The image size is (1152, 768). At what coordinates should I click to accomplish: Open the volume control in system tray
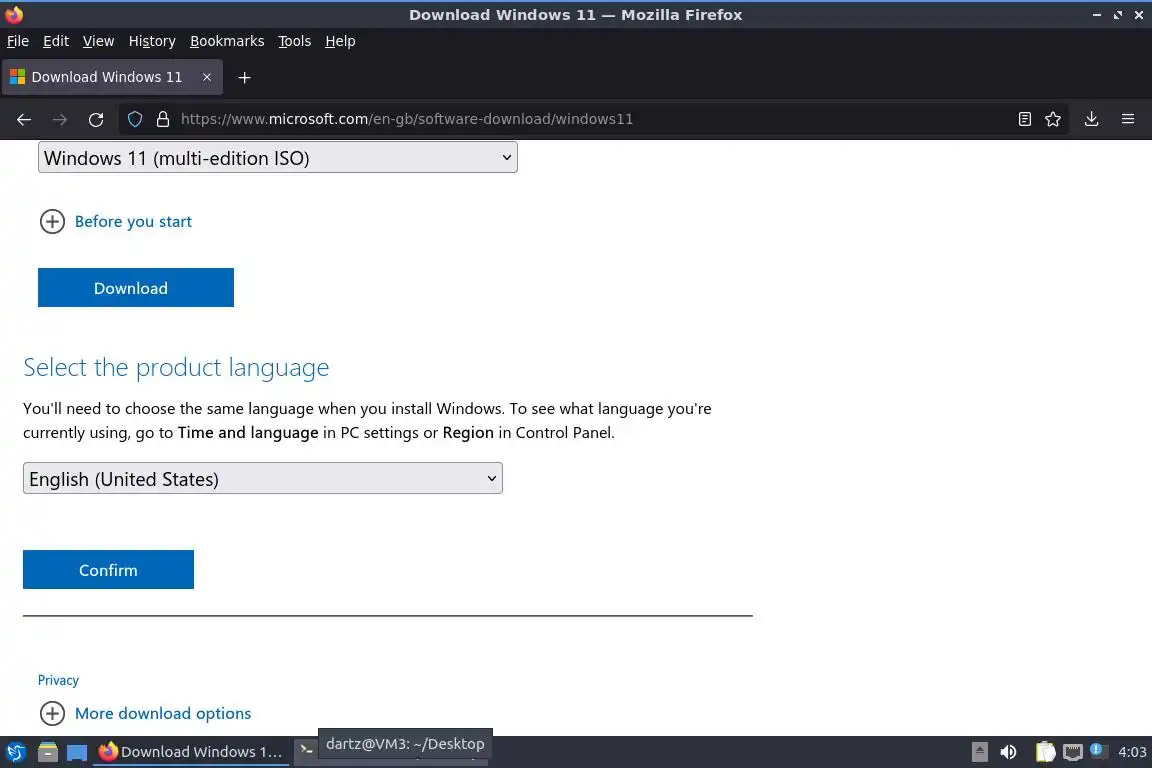(x=1009, y=752)
